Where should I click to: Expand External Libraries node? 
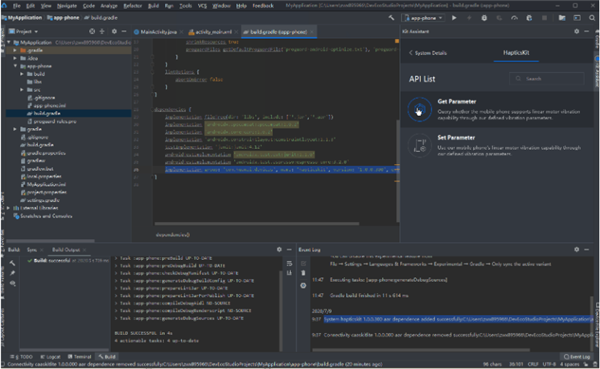click(8, 208)
